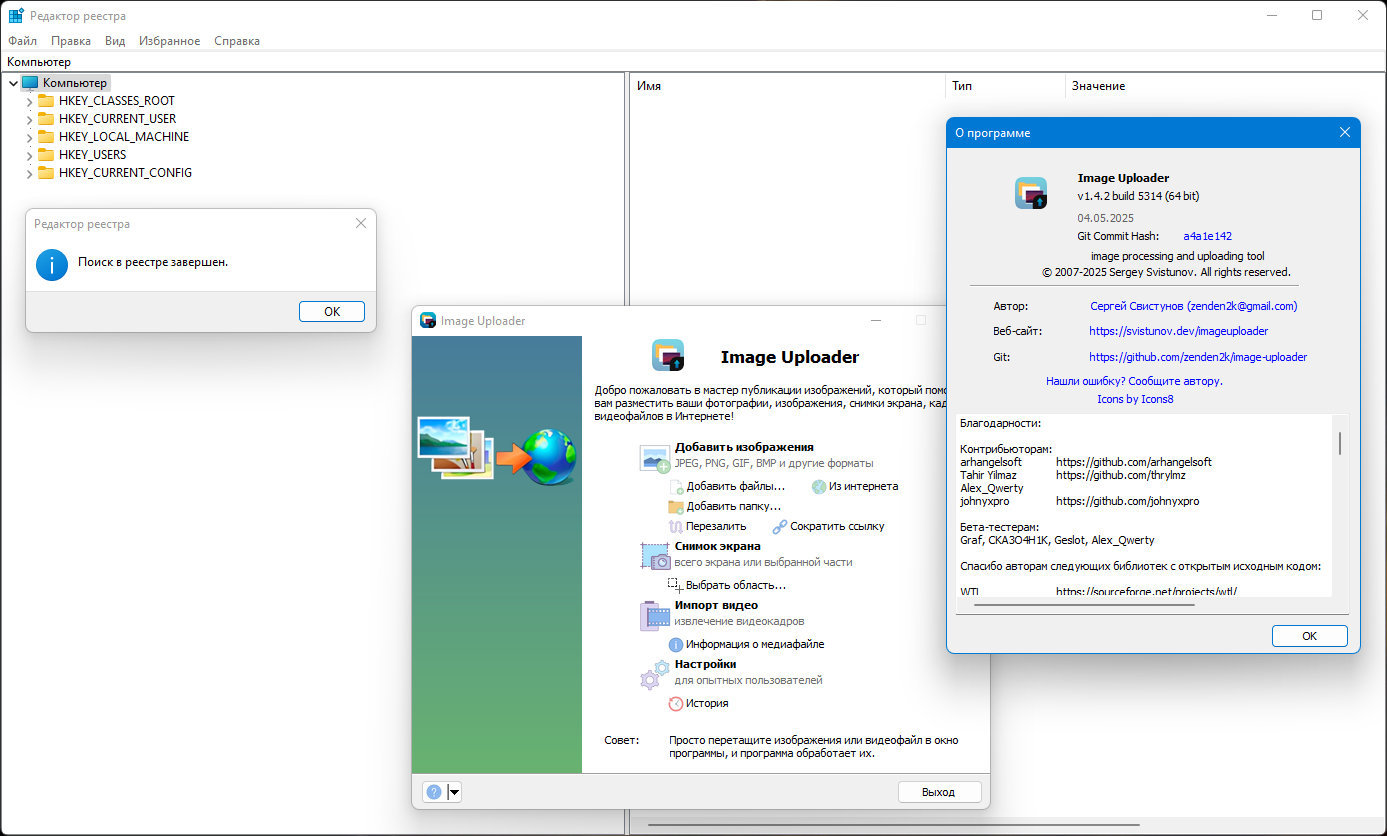
Task: Click the Импорт видео heading
Action: 716,605
